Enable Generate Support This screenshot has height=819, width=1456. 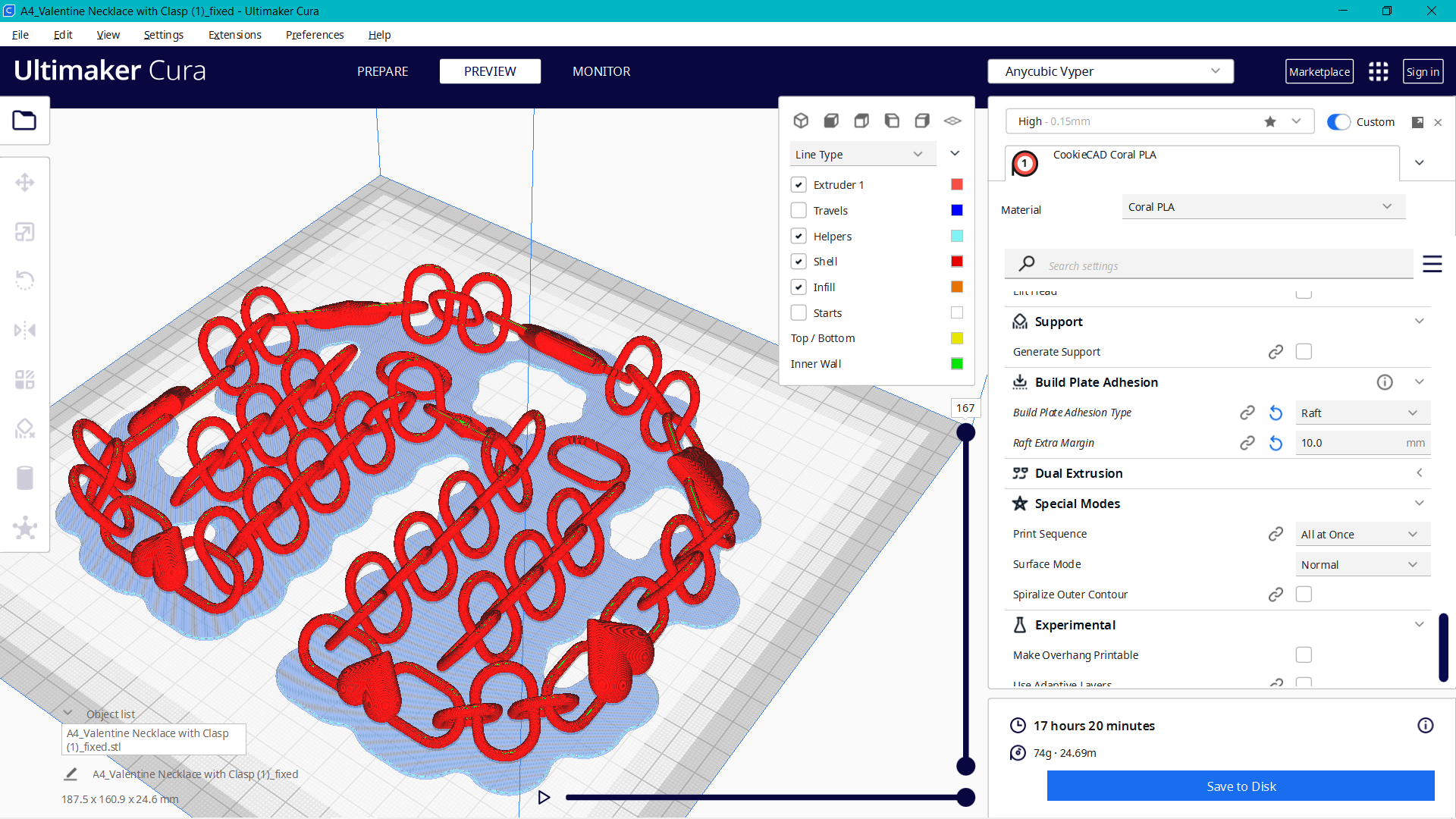pyautogui.click(x=1304, y=351)
